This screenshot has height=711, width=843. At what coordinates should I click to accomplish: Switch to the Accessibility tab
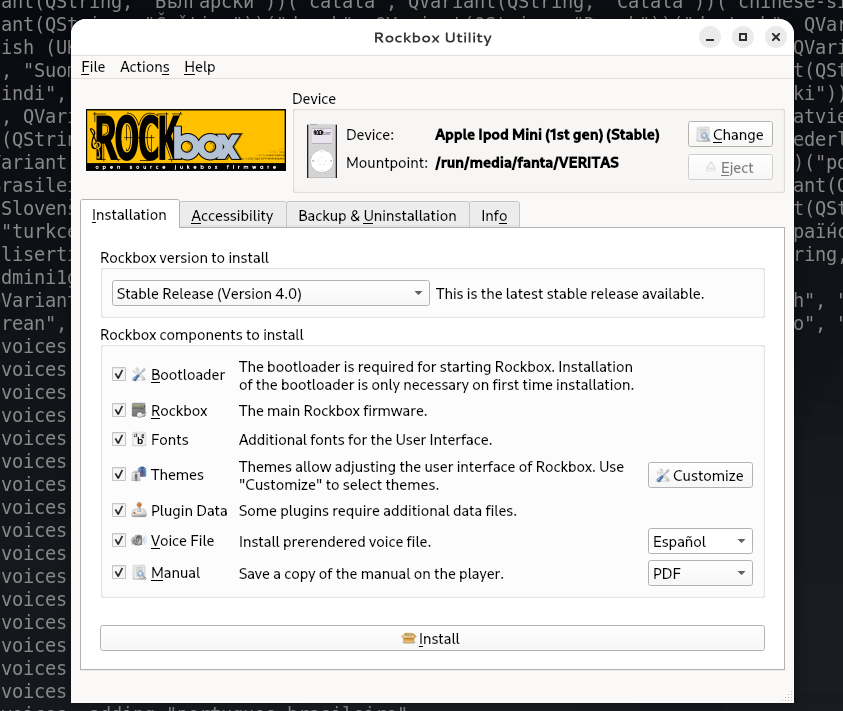click(x=232, y=215)
